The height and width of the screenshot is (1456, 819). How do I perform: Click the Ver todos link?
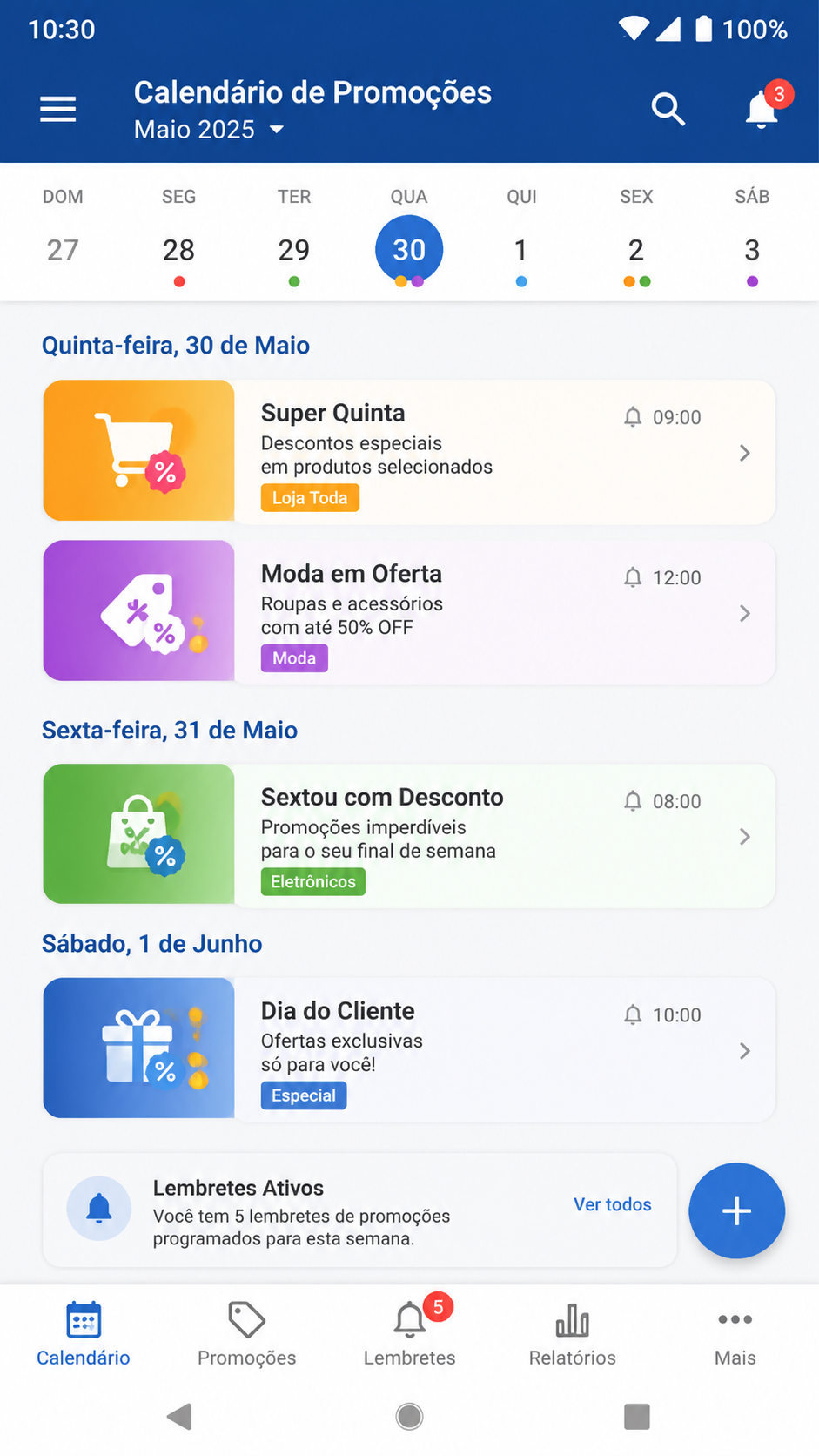[x=613, y=1204]
